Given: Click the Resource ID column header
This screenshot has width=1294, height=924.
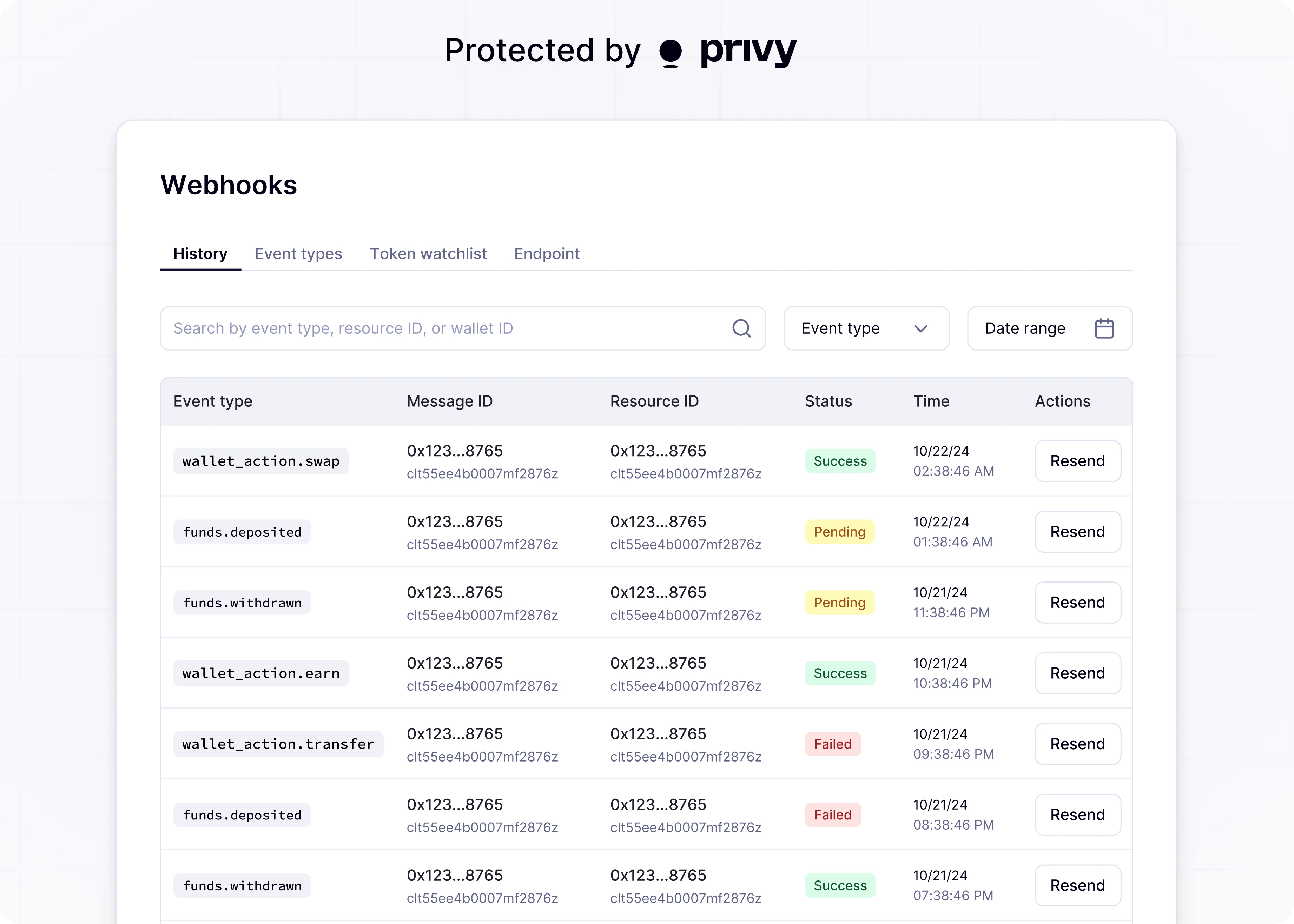Looking at the screenshot, I should click(x=654, y=401).
